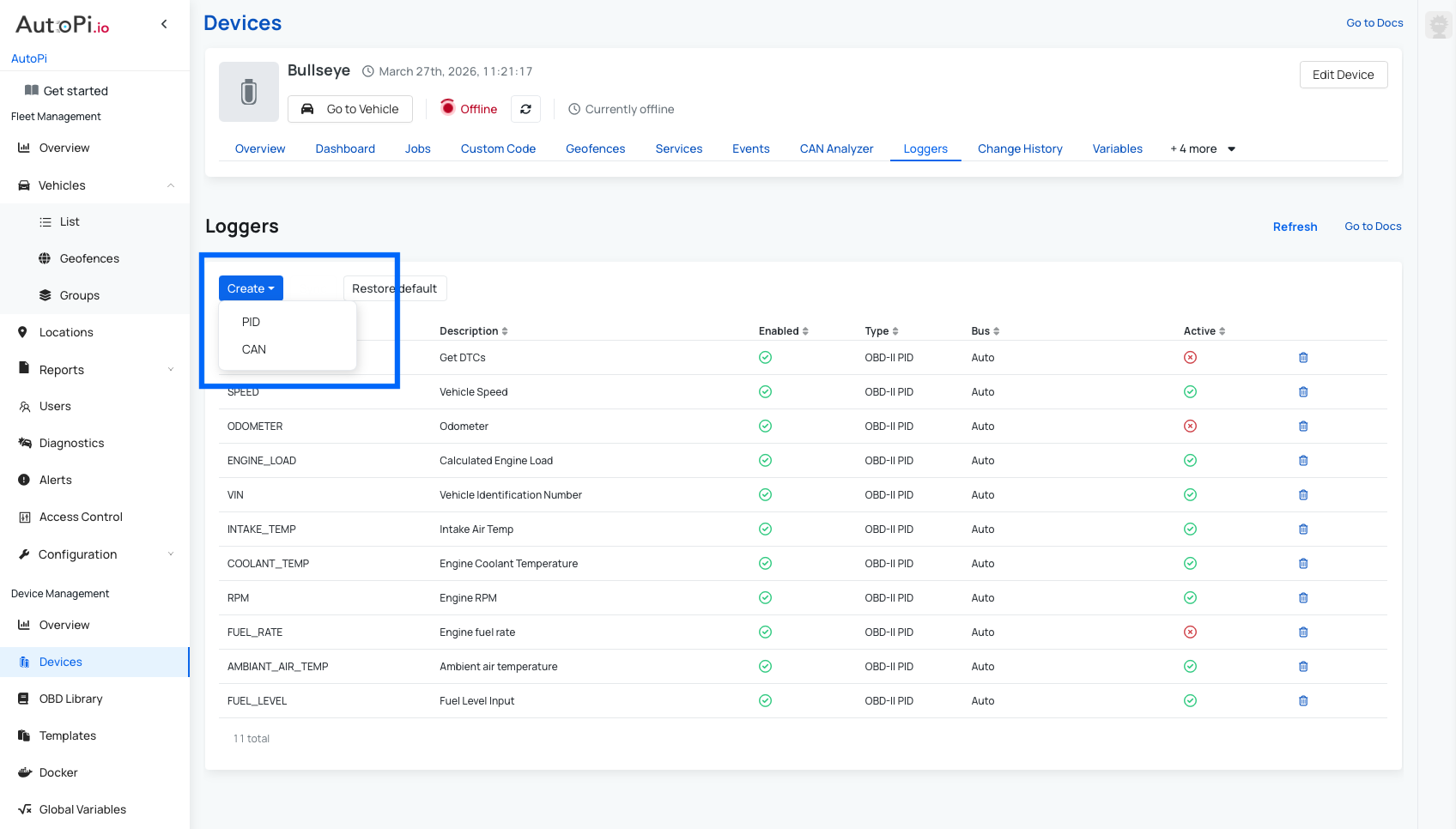This screenshot has width=1456, height=829.
Task: Open the Docker section in sidebar
Action: coord(58,772)
